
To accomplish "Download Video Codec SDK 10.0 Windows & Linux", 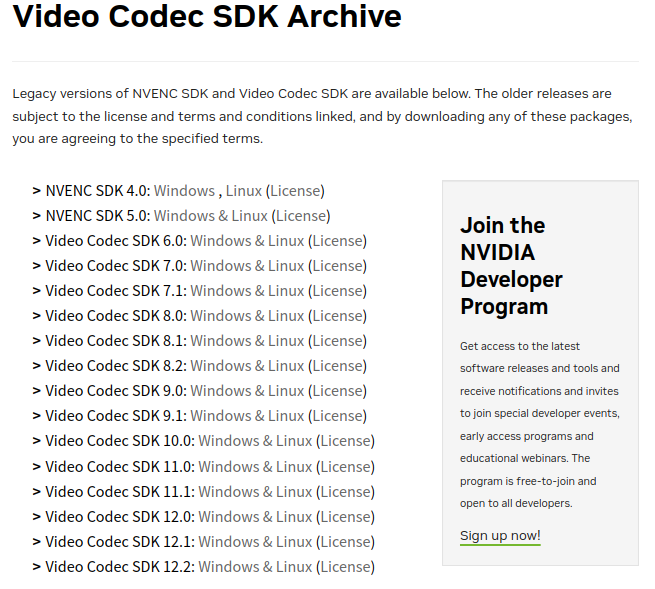I will point(255,442).
